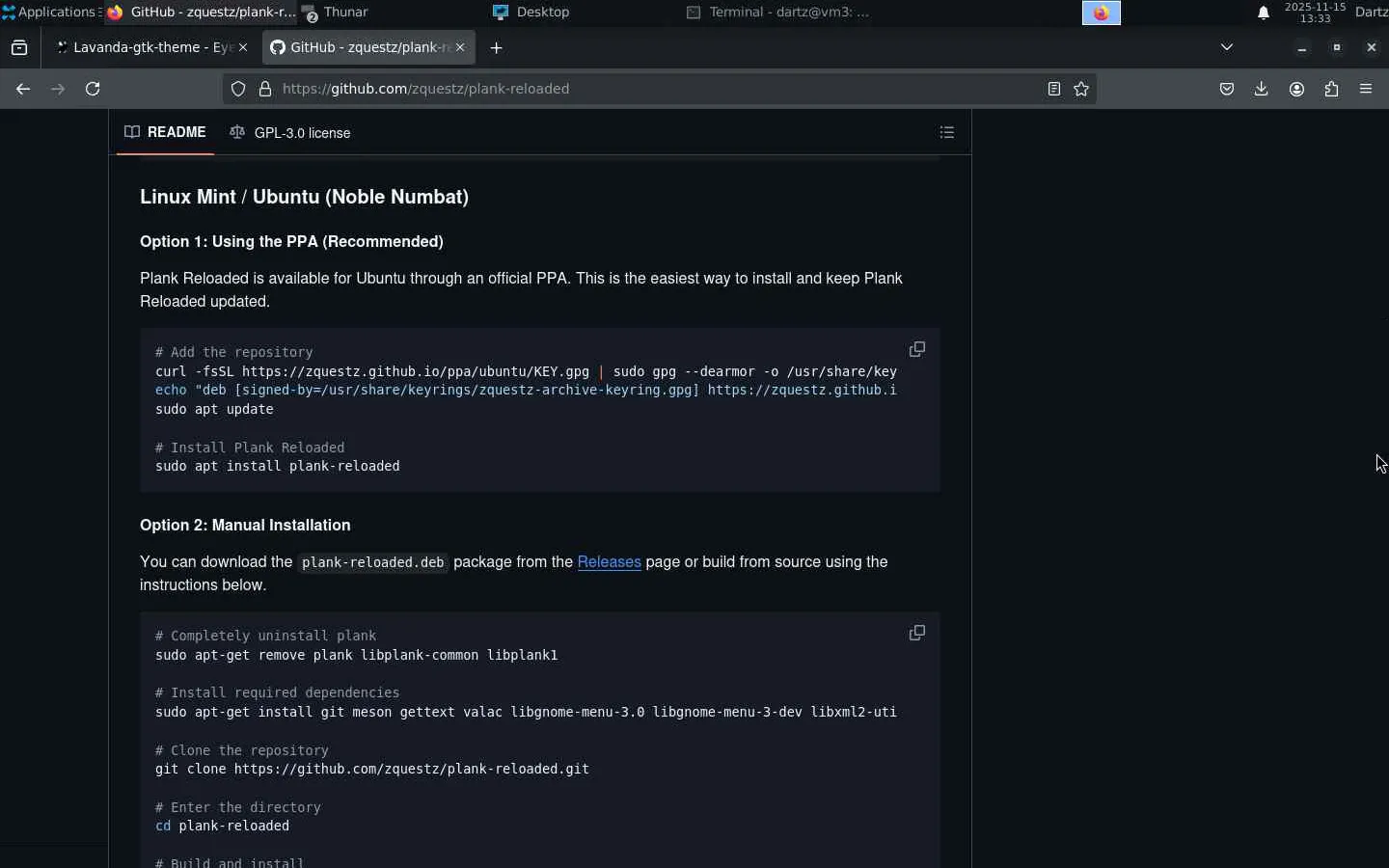Click the 'Option 2: Manual Installation' heading
The image size is (1389, 868).
[245, 526]
